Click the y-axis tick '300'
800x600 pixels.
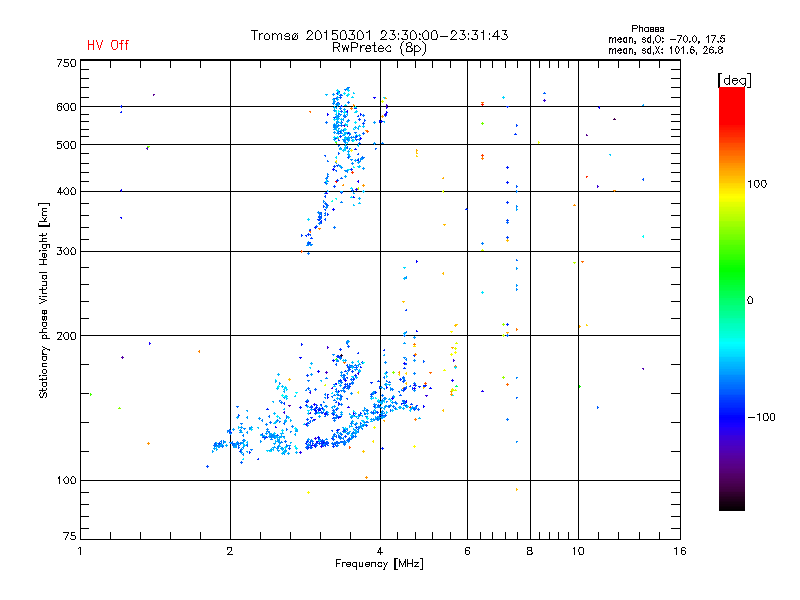click(x=66, y=252)
